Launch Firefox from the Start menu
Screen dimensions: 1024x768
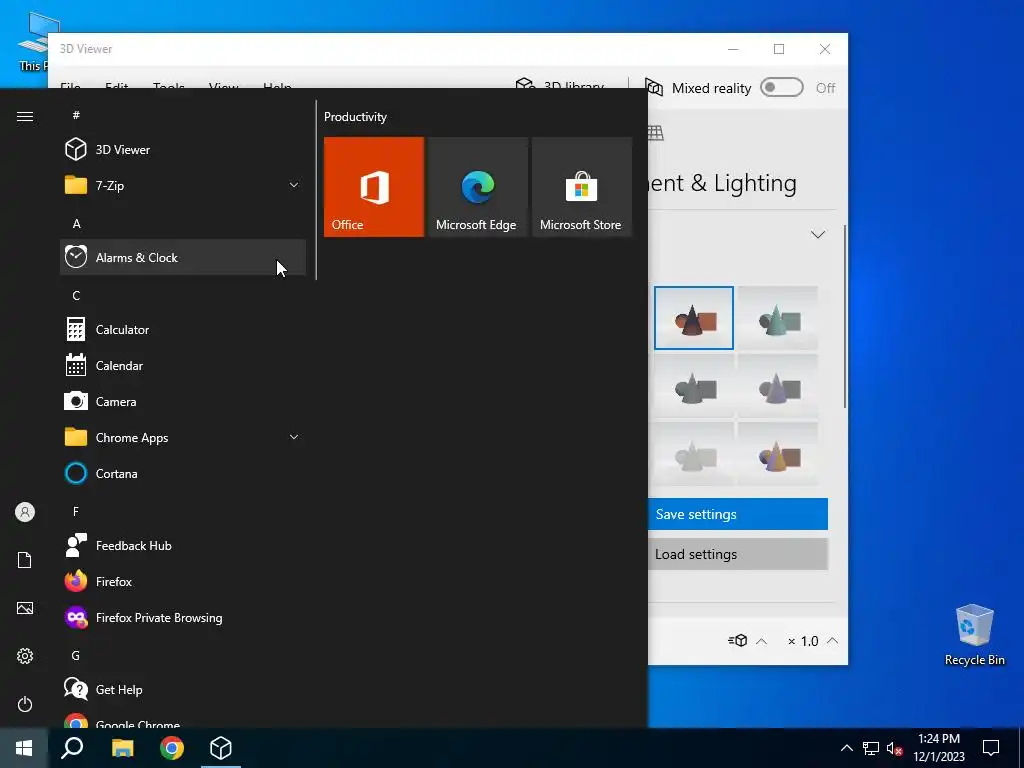pos(182,581)
